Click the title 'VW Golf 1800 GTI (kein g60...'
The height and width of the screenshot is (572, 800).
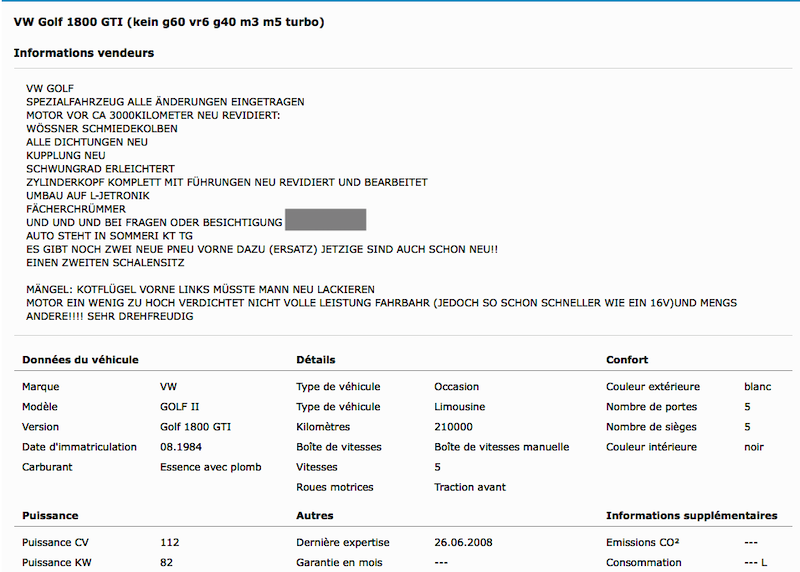(169, 22)
